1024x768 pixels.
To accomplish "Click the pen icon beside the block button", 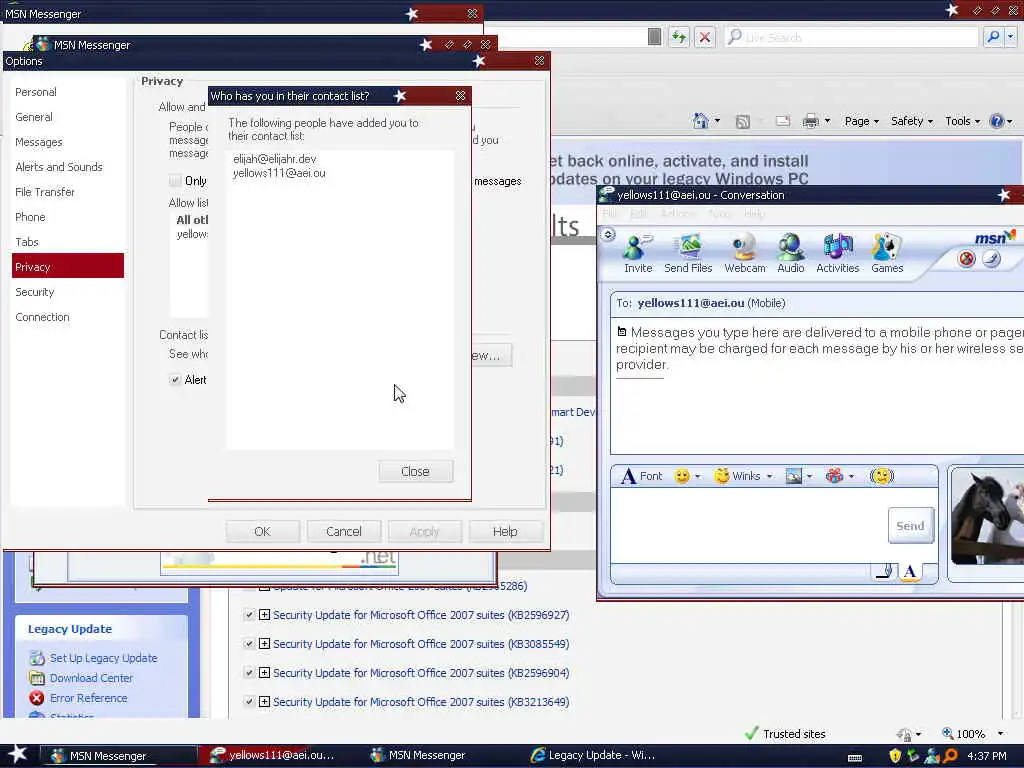I will click(x=991, y=259).
